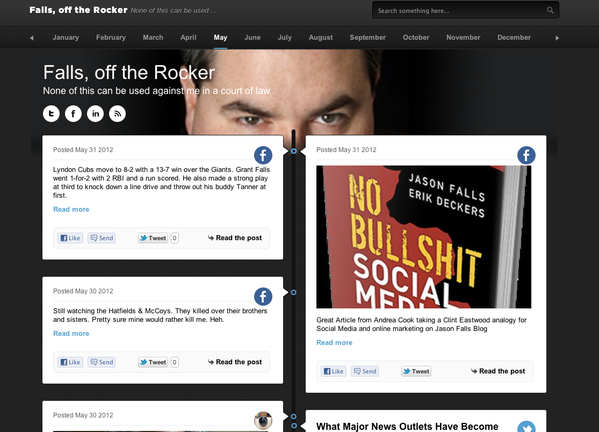Open Read more on the Lyndon Cubs post

click(71, 209)
